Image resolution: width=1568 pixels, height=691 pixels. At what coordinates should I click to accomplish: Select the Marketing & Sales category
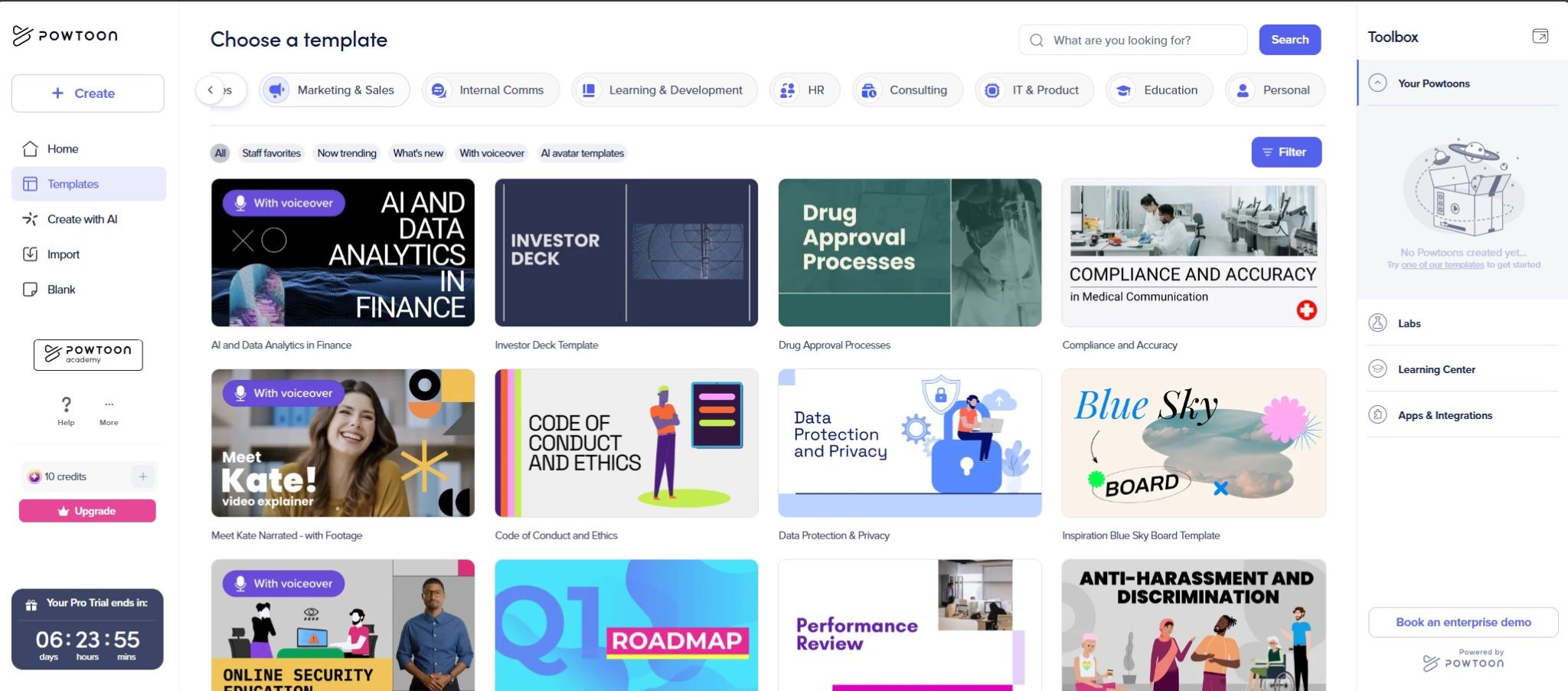pos(334,90)
